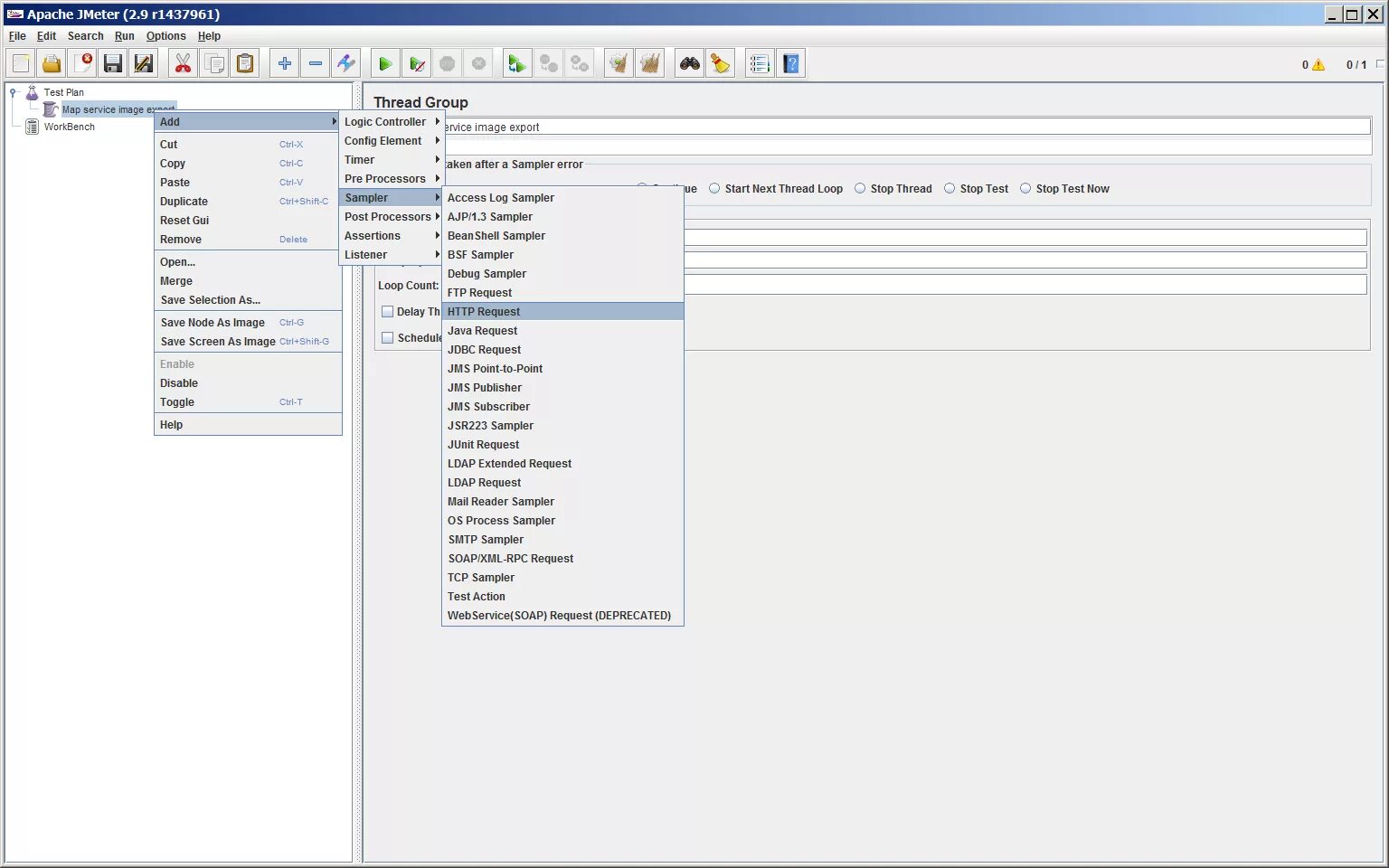Click the Function Helper list icon

[x=760, y=63]
